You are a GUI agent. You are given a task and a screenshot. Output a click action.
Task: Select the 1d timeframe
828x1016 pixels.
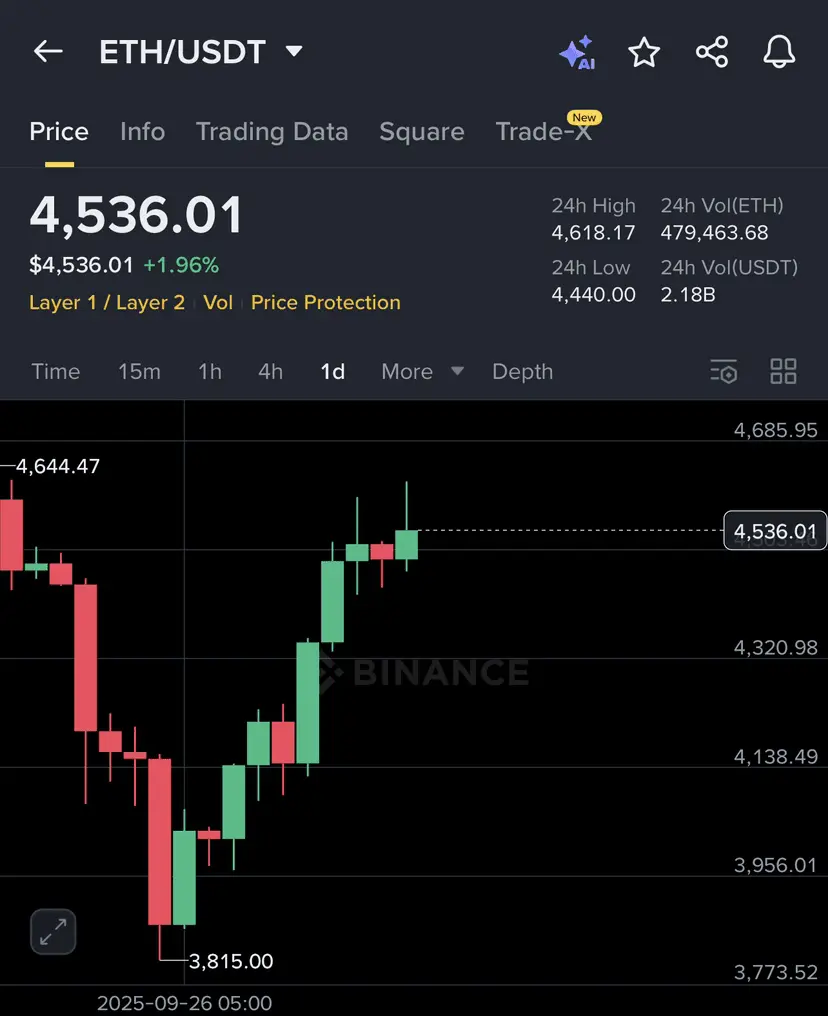point(332,371)
